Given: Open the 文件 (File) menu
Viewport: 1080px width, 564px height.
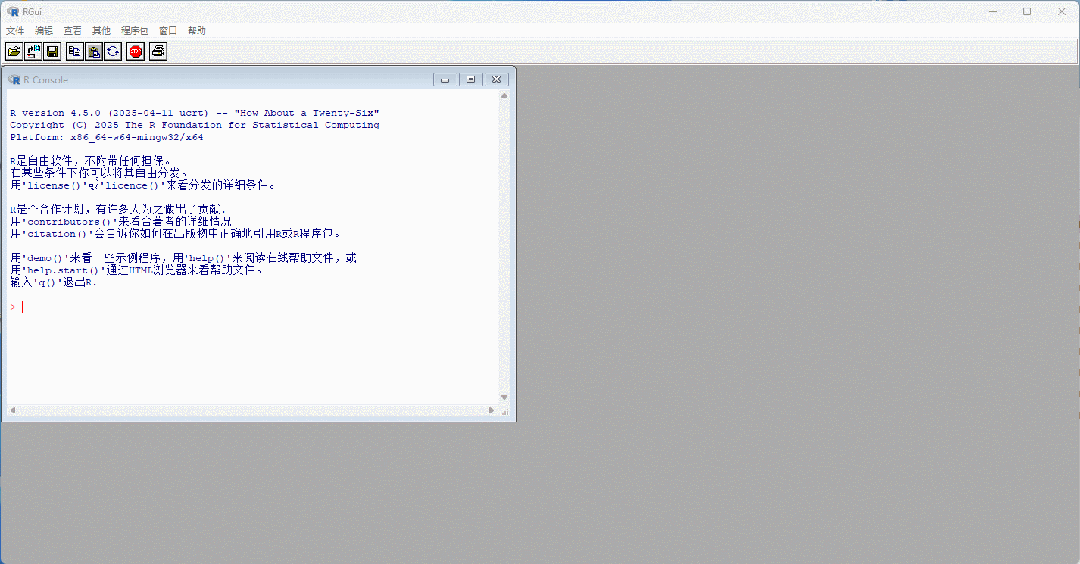Looking at the screenshot, I should point(15,30).
